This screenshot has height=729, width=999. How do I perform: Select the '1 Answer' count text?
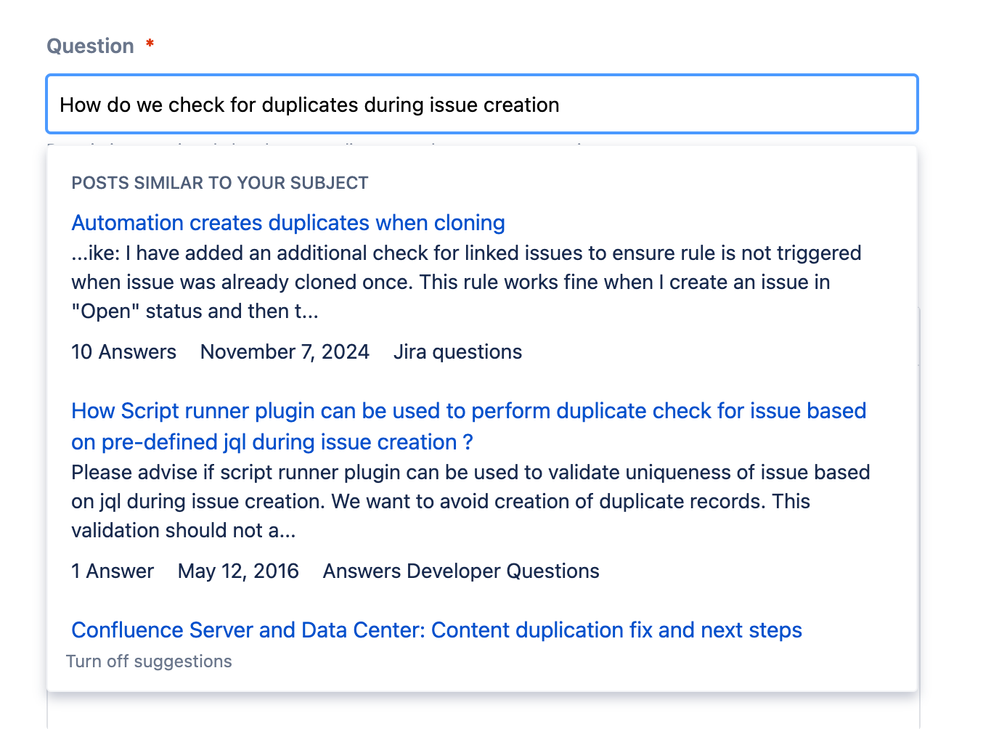[112, 571]
